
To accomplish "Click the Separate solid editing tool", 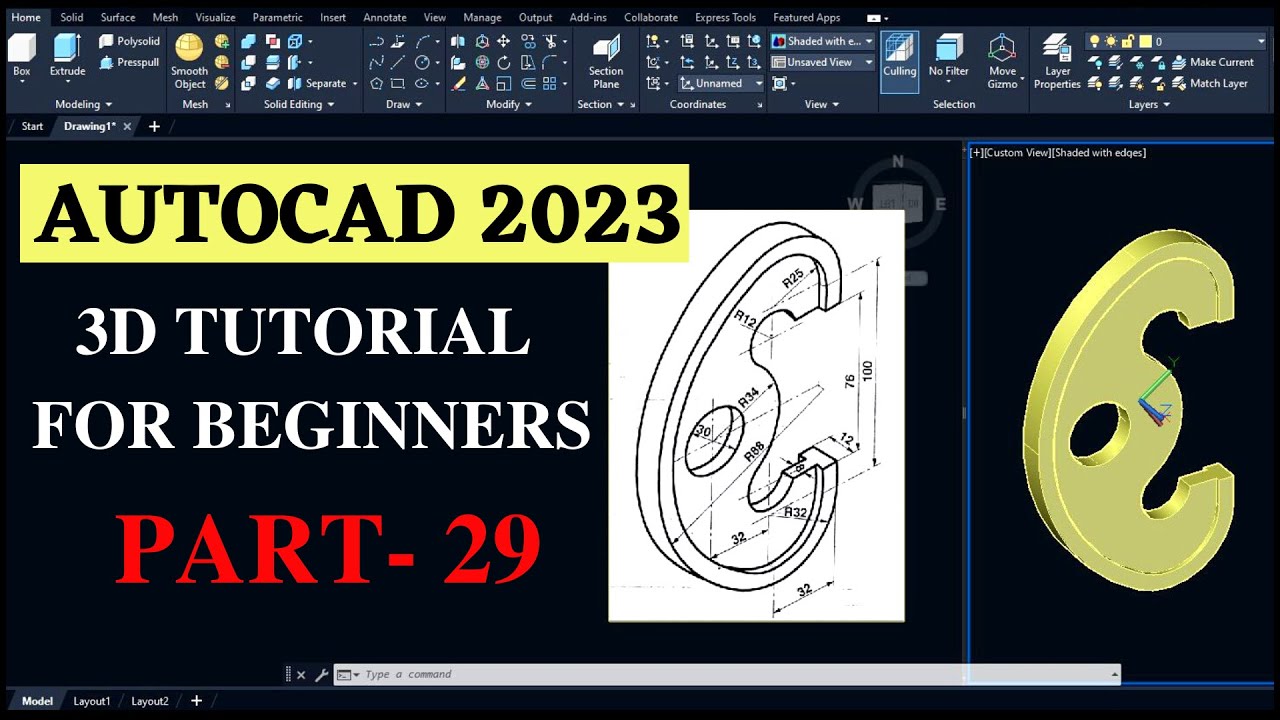I will point(315,83).
